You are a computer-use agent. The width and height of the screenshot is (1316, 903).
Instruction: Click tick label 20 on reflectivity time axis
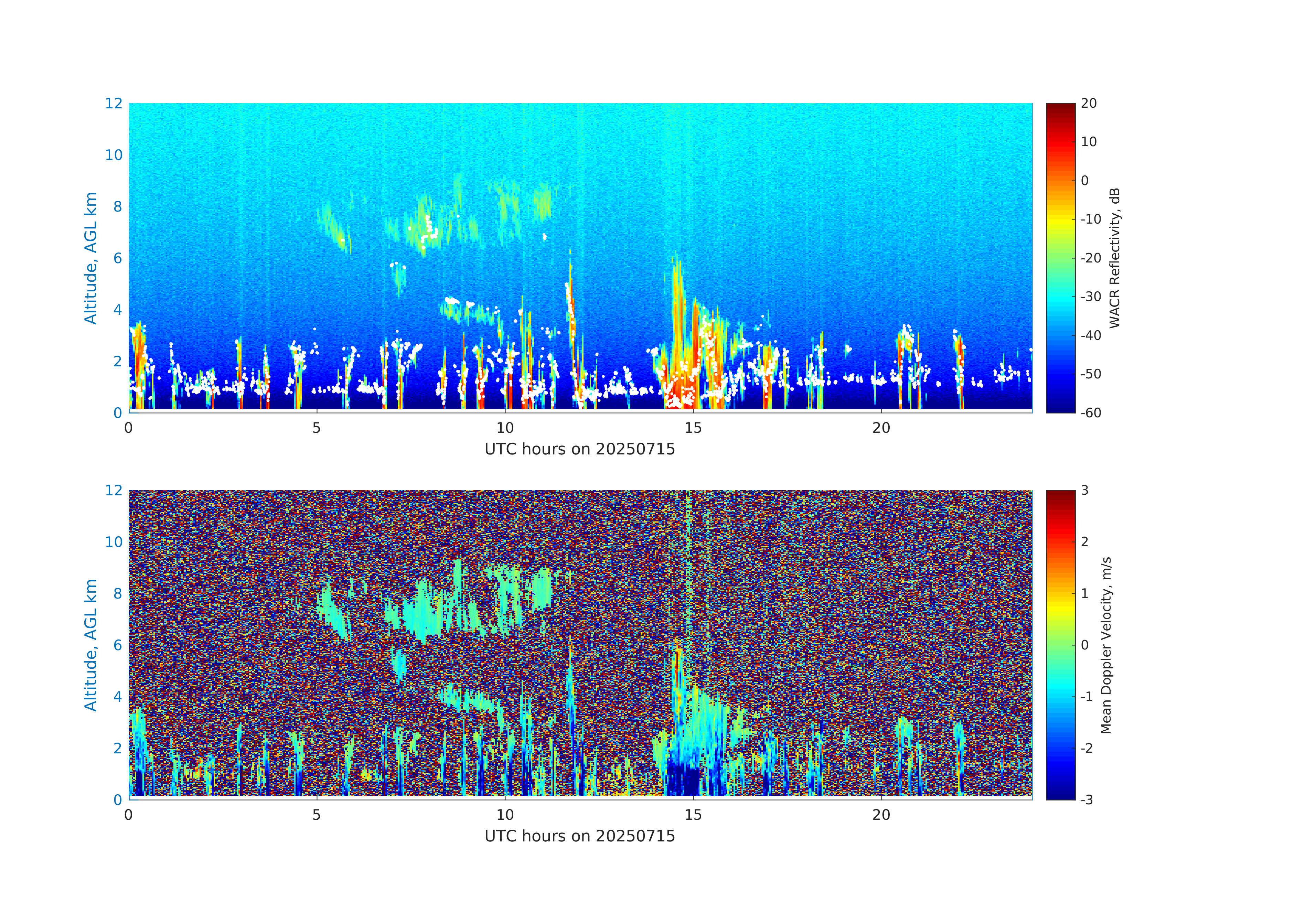click(x=881, y=428)
